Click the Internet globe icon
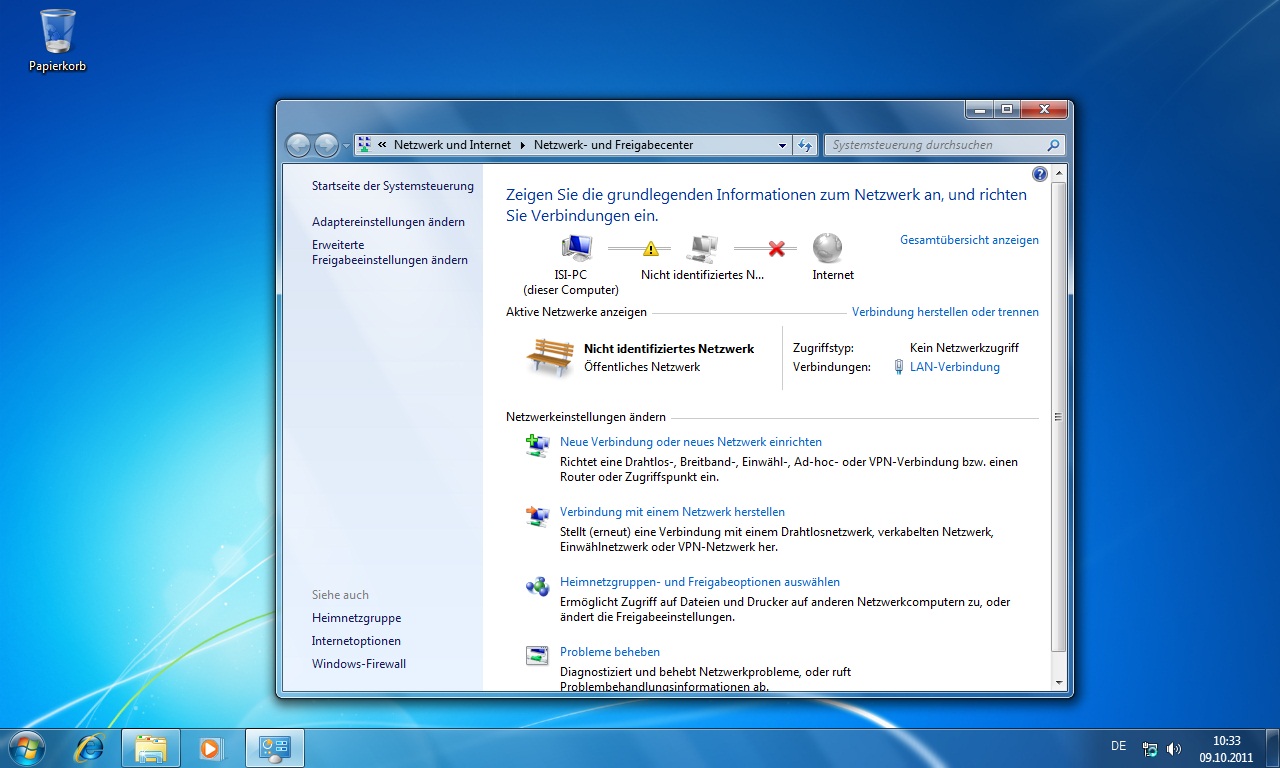1280x768 pixels. [x=828, y=247]
